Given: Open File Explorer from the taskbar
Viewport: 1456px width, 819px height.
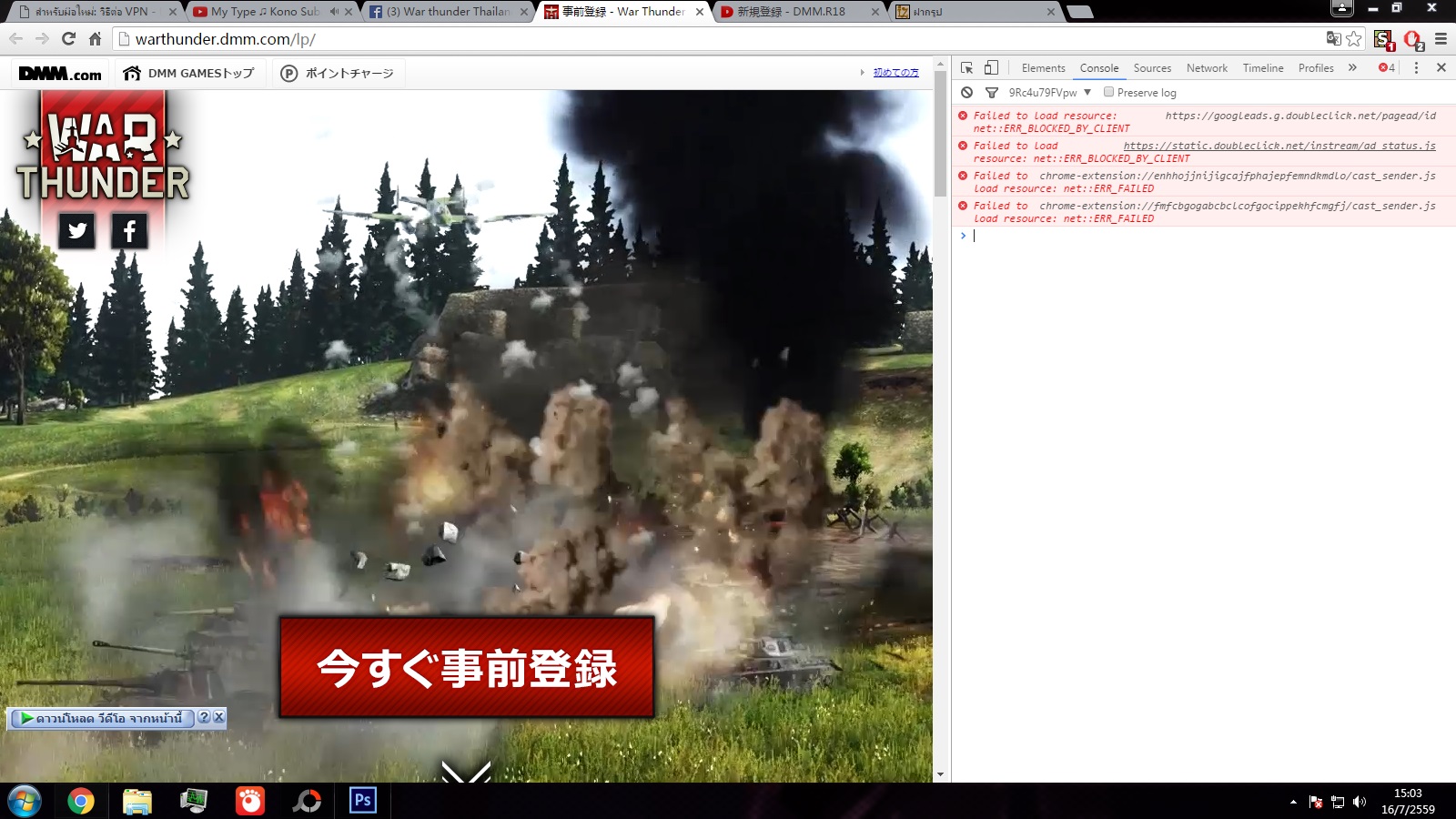Looking at the screenshot, I should pos(136,801).
